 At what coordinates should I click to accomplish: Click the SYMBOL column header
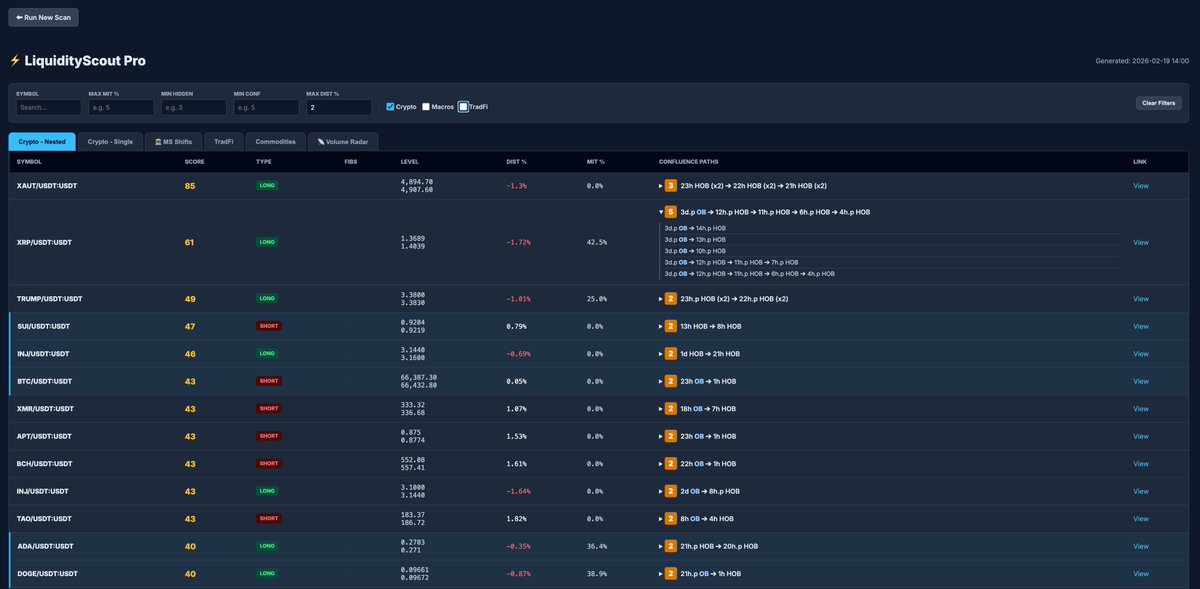tap(29, 161)
